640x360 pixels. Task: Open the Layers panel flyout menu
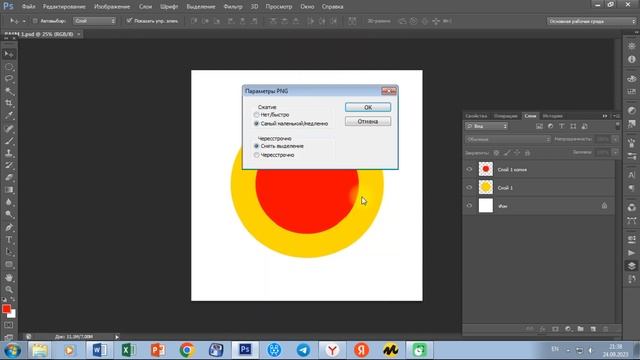click(x=616, y=116)
